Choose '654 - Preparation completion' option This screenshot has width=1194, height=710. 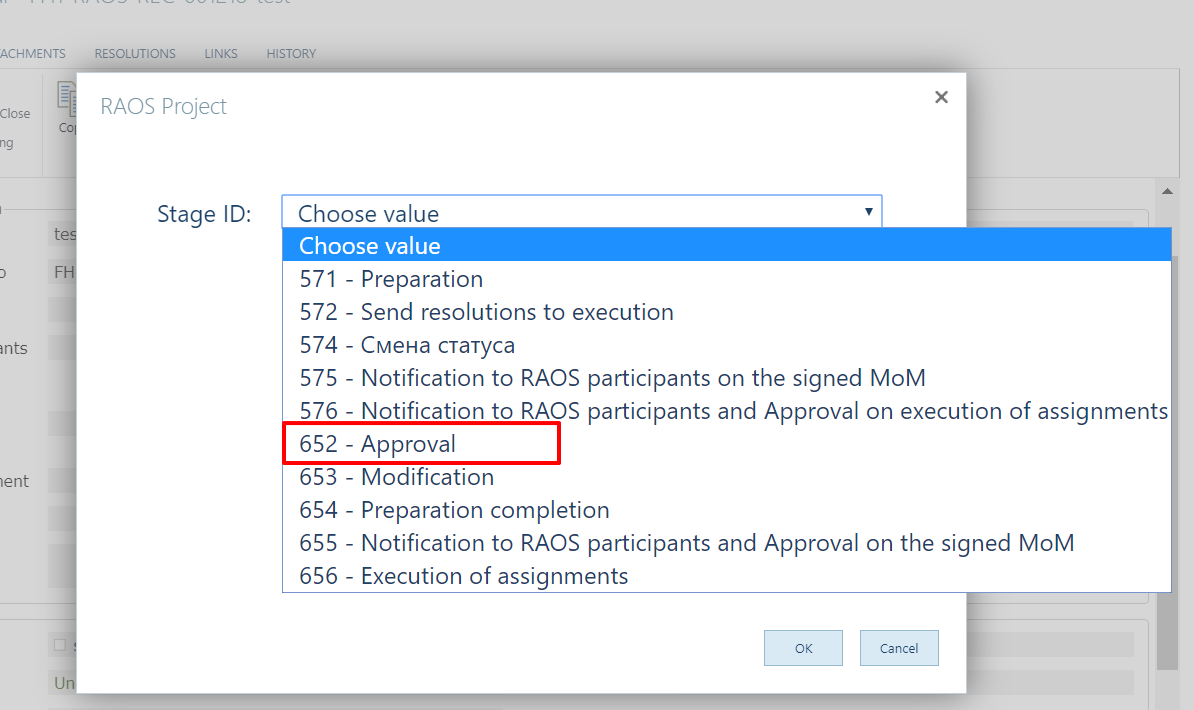click(x=726, y=510)
